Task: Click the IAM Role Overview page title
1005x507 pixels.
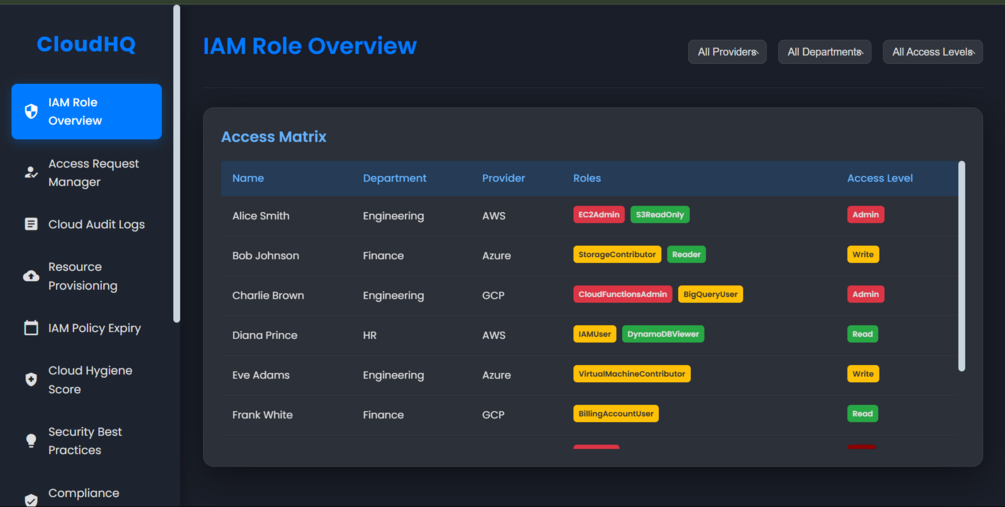Action: pos(310,46)
